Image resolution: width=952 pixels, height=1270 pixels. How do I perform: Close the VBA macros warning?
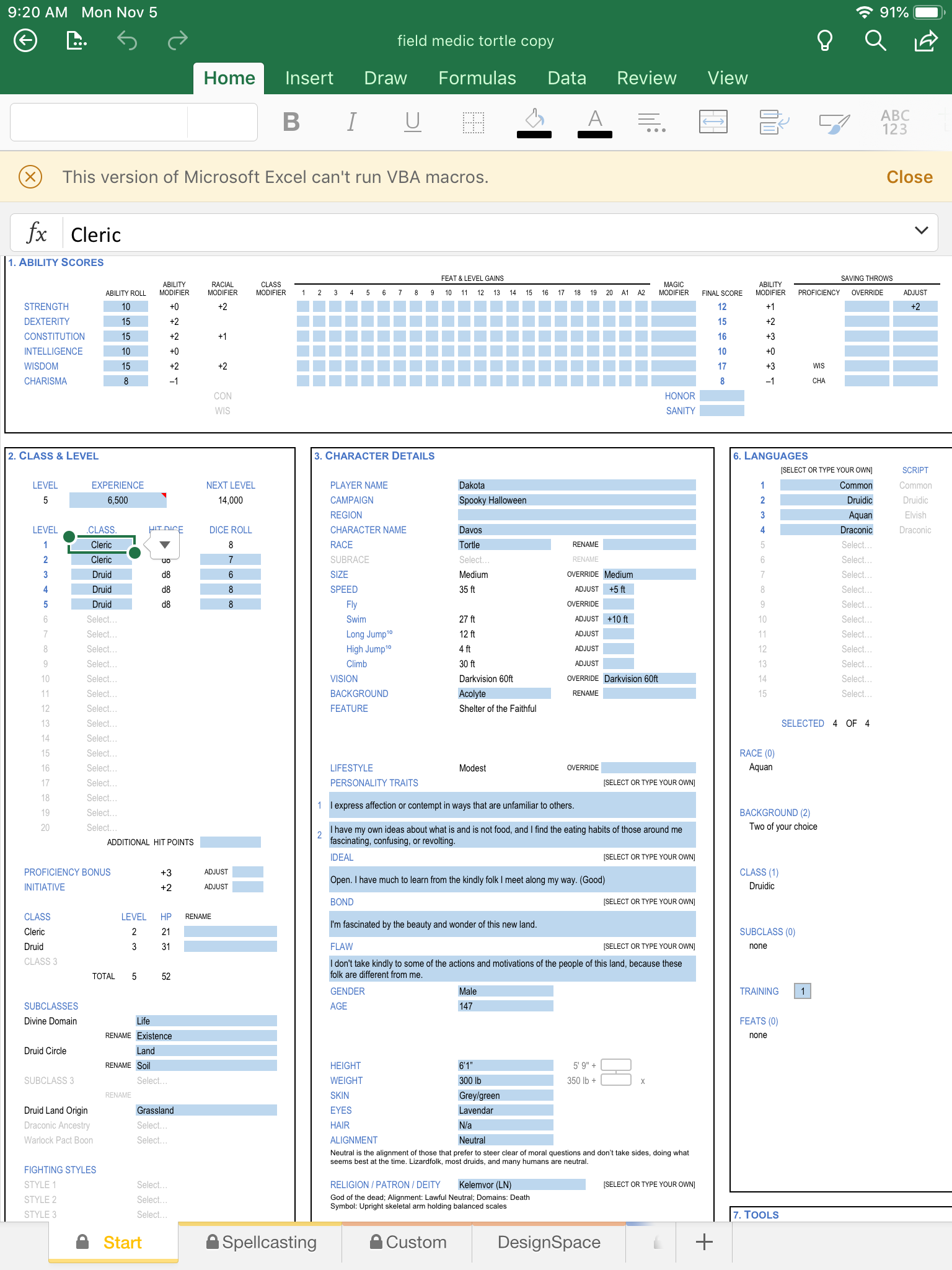click(909, 177)
